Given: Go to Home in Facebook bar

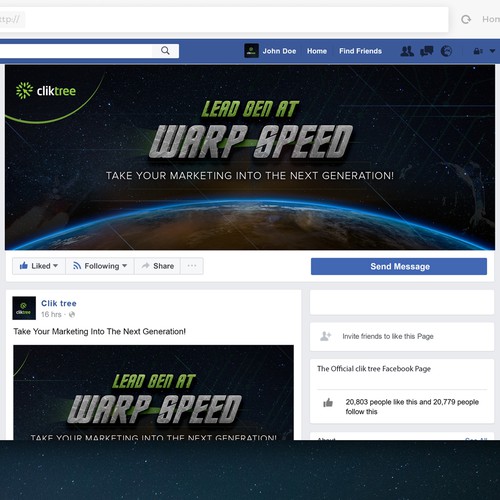Looking at the screenshot, I should pyautogui.click(x=317, y=51).
